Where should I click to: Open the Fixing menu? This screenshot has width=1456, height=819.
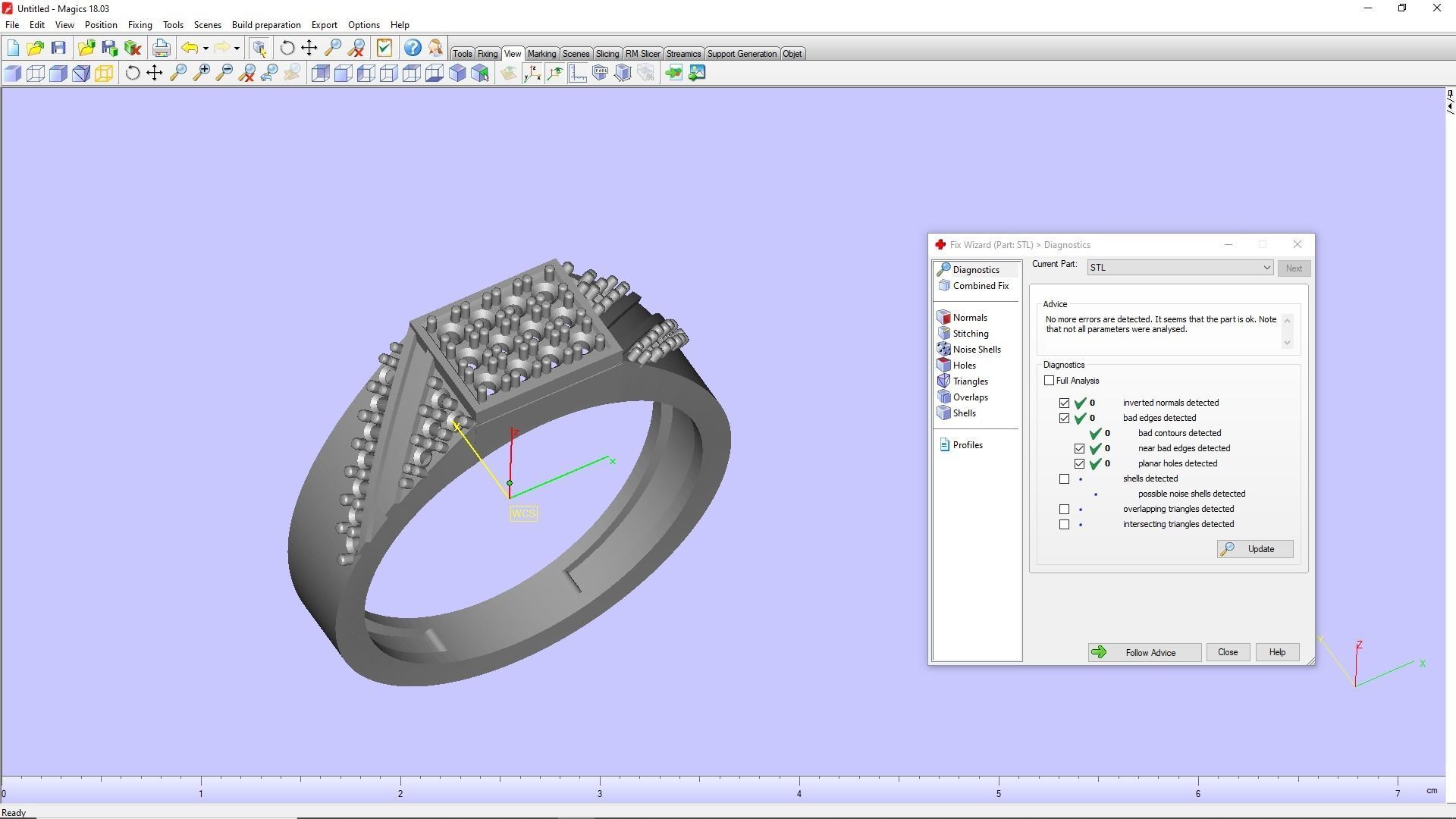140,25
